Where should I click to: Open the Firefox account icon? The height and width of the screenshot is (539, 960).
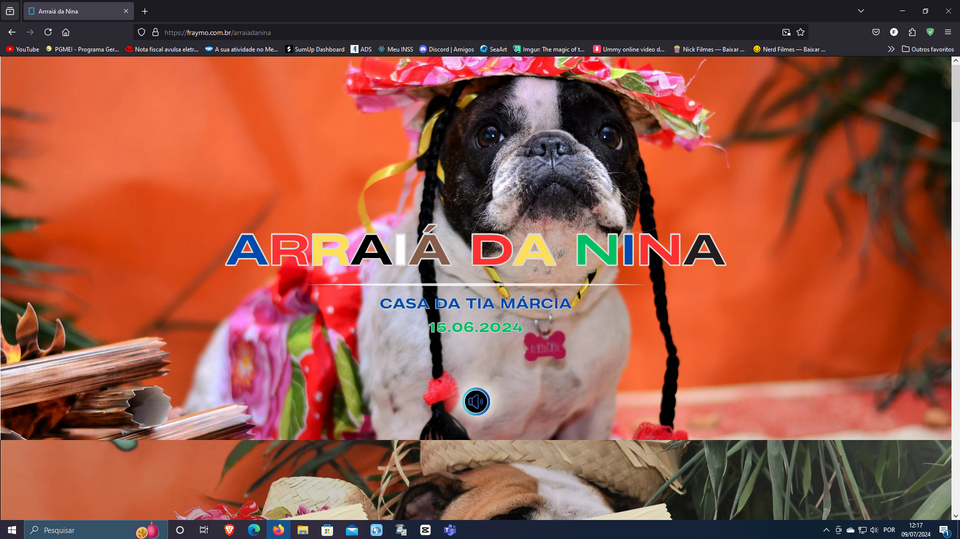(894, 32)
